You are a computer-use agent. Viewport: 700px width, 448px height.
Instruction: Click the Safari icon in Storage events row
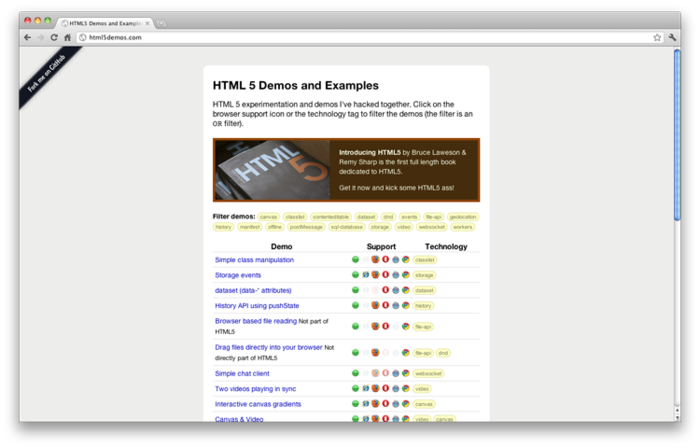click(396, 274)
